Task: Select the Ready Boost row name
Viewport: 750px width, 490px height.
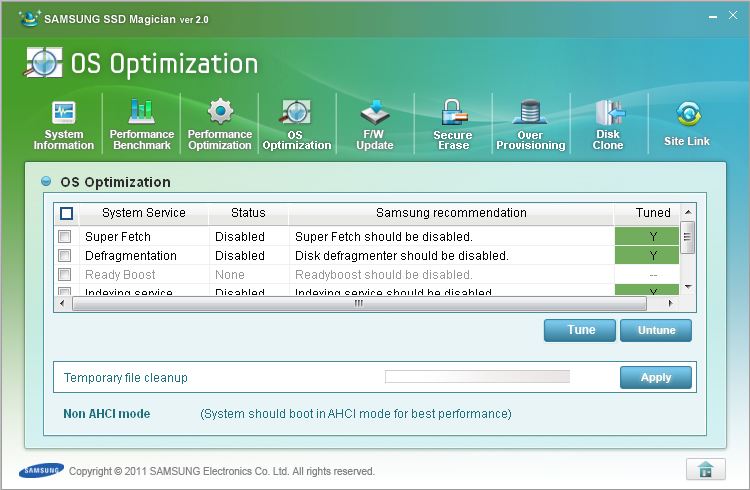Action: pyautogui.click(x=120, y=275)
